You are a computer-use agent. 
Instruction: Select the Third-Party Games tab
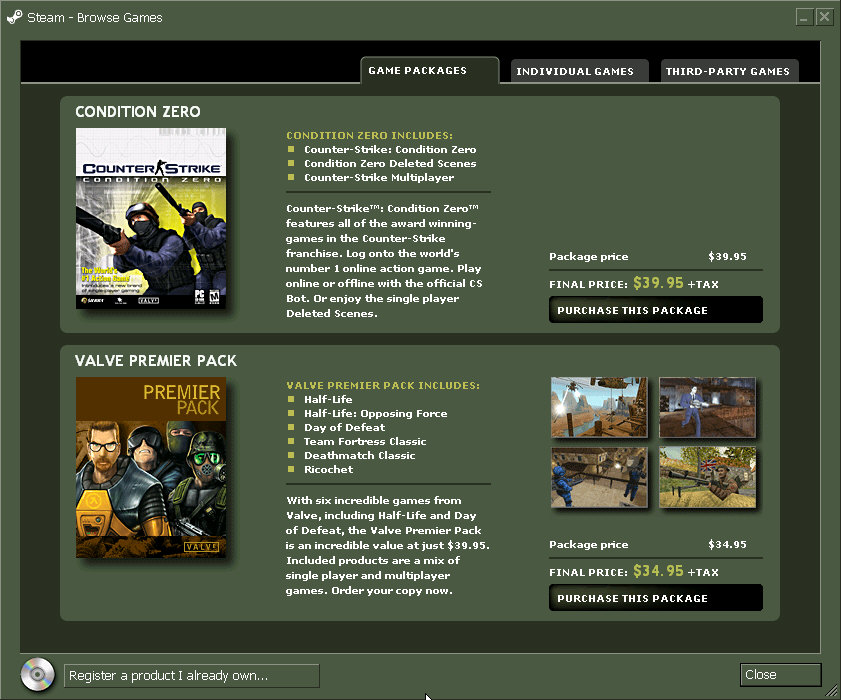tap(727, 71)
